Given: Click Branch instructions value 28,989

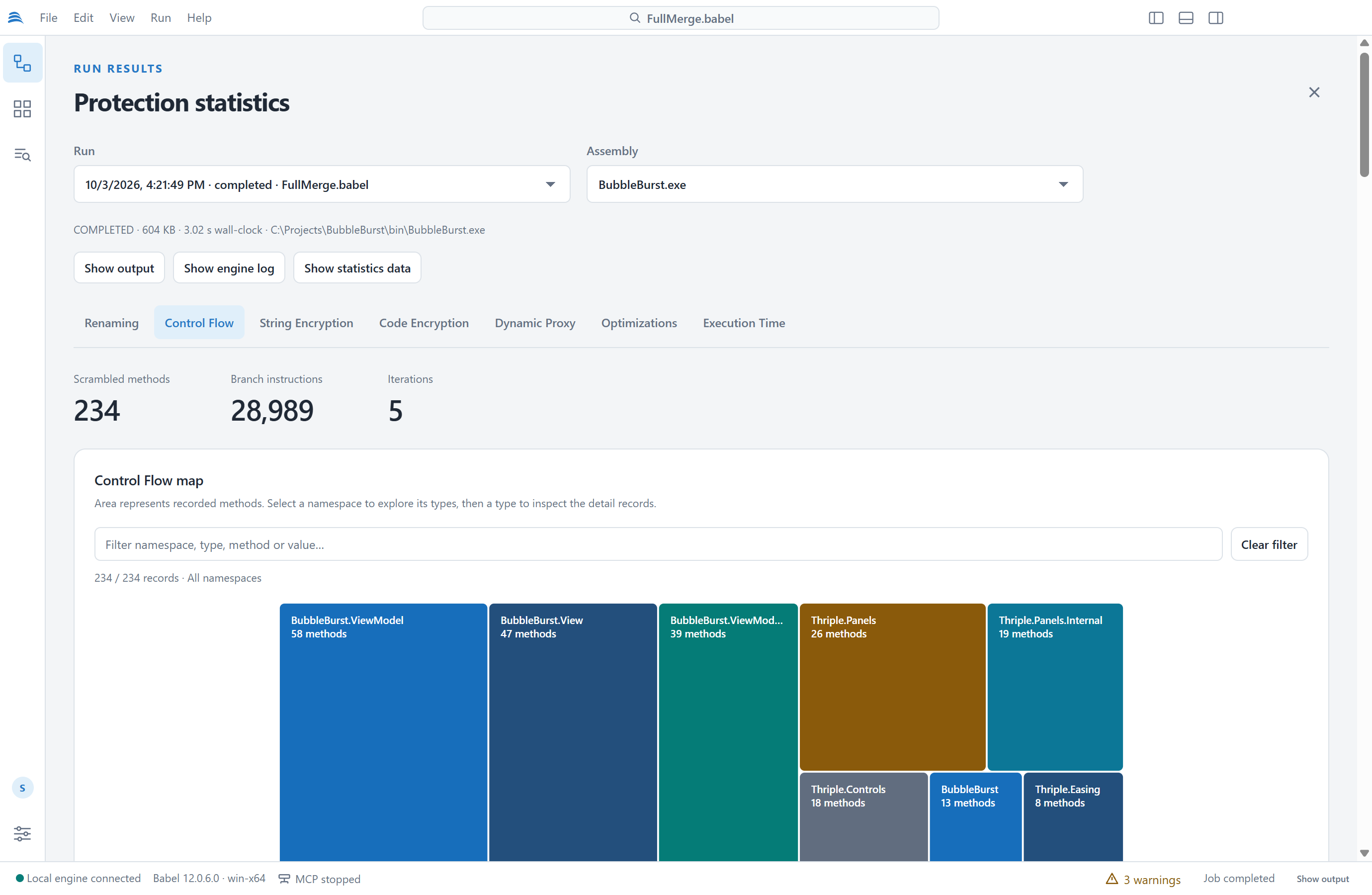Looking at the screenshot, I should coord(272,411).
